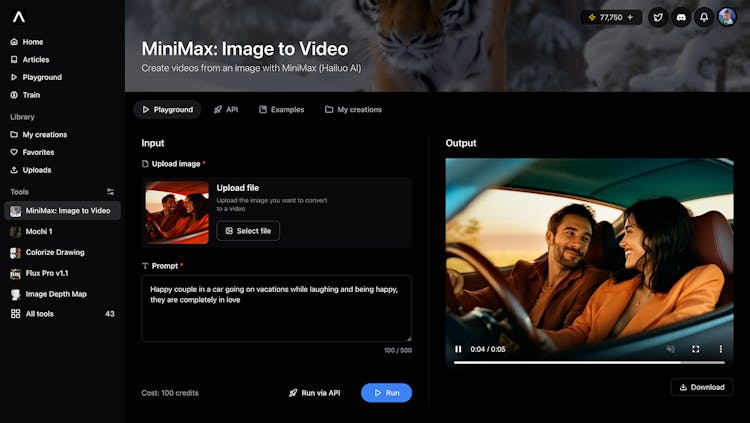Click the Articles book icon
The height and width of the screenshot is (423, 750).
pos(14,59)
